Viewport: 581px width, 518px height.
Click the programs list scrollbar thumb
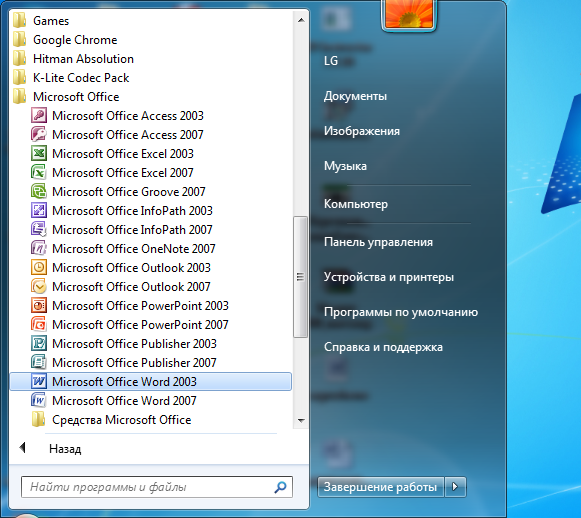[301, 277]
